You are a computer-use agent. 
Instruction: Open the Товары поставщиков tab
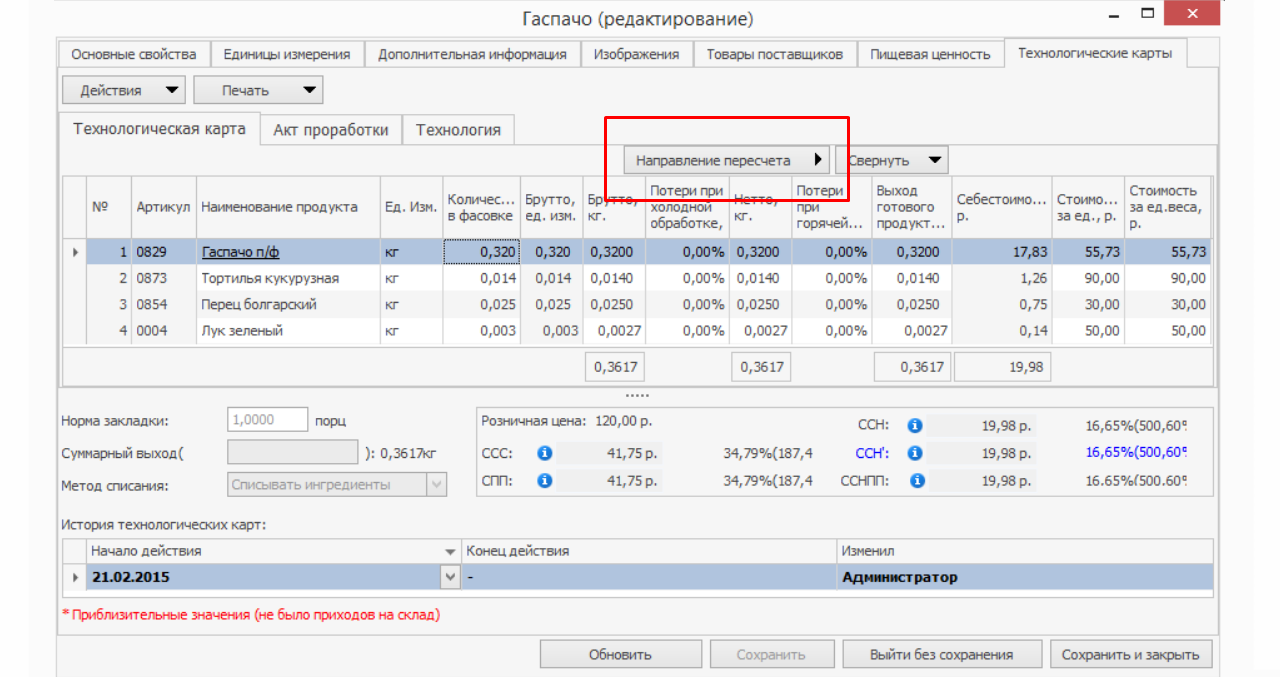click(x=775, y=54)
